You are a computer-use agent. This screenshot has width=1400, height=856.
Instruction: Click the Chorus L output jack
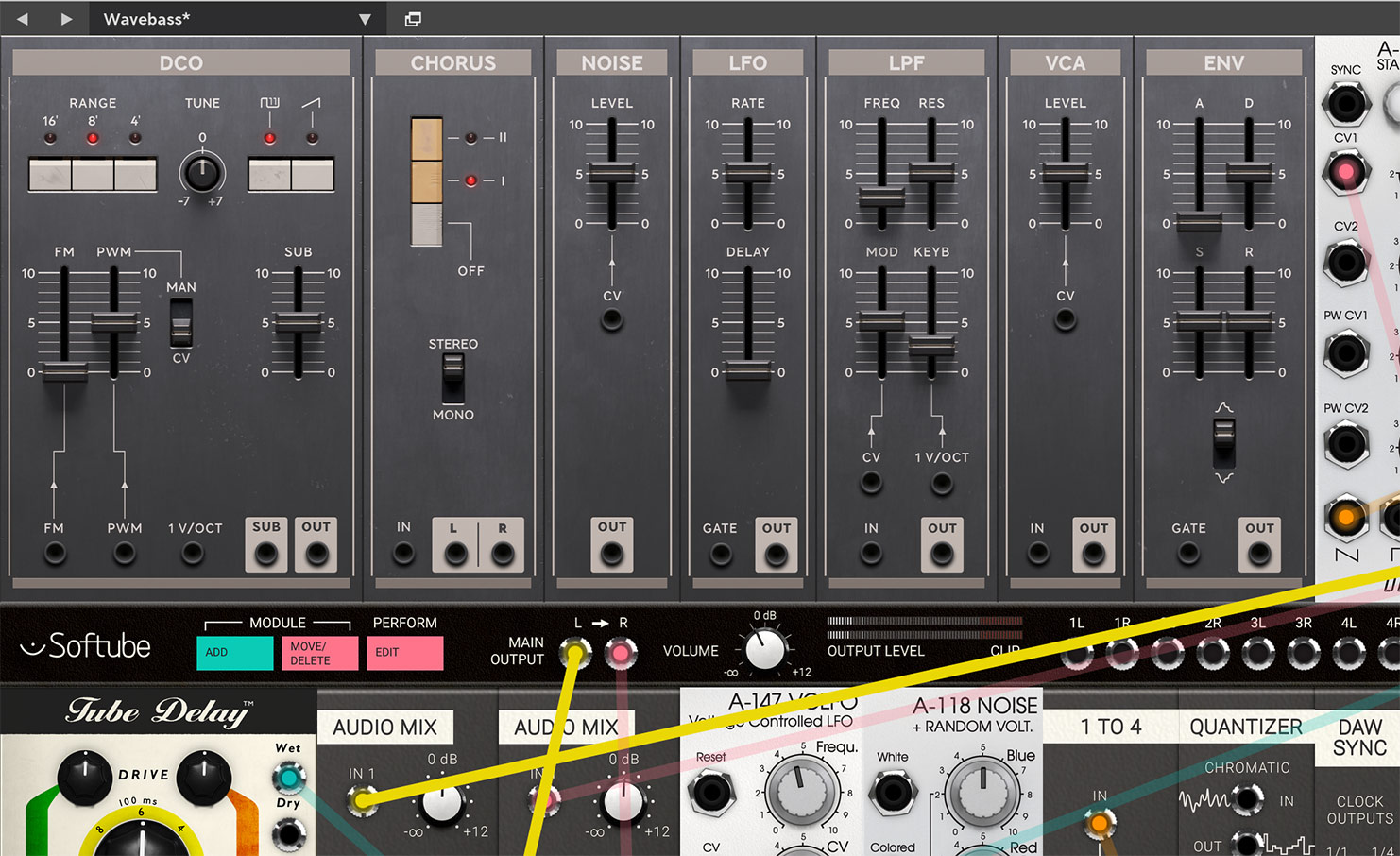point(455,554)
